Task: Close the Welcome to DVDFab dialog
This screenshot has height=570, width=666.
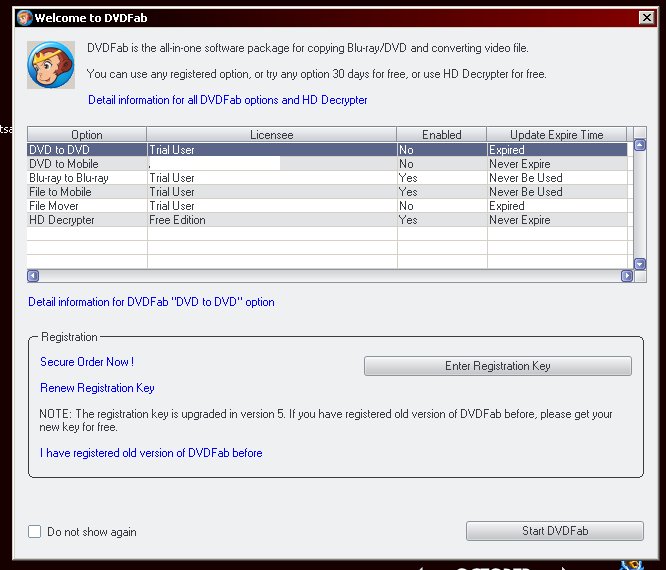Action: coord(647,17)
